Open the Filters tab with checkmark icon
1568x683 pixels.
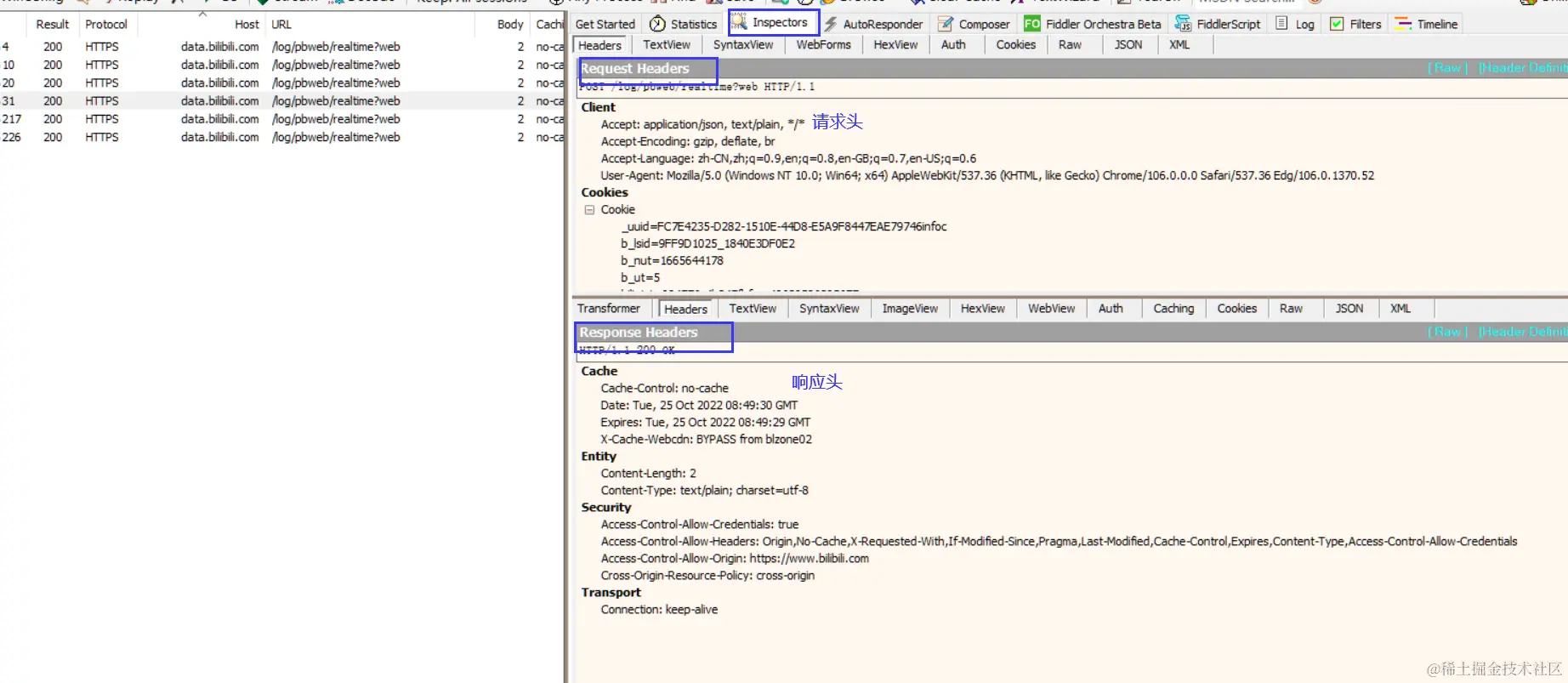1355,24
